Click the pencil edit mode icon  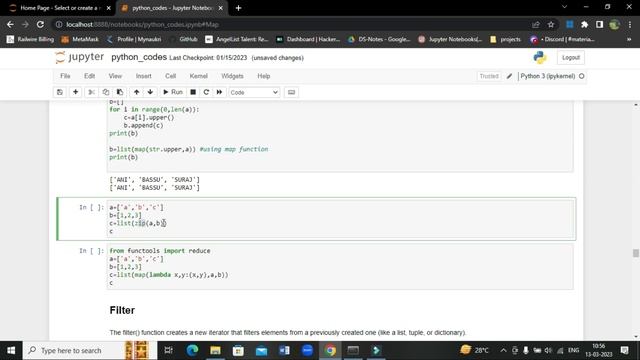[509, 76]
